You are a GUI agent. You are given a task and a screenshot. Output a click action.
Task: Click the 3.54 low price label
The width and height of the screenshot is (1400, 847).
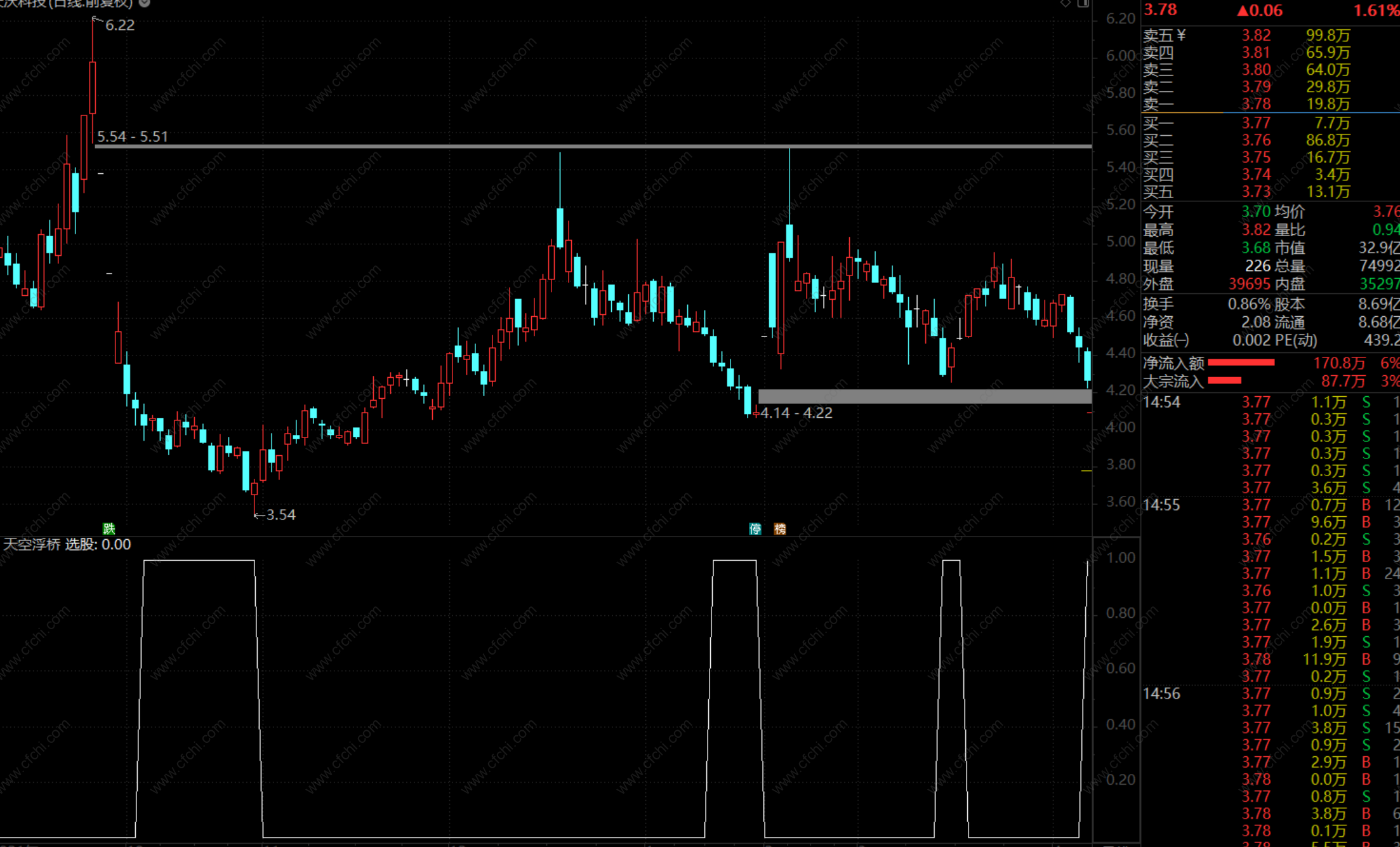[281, 515]
